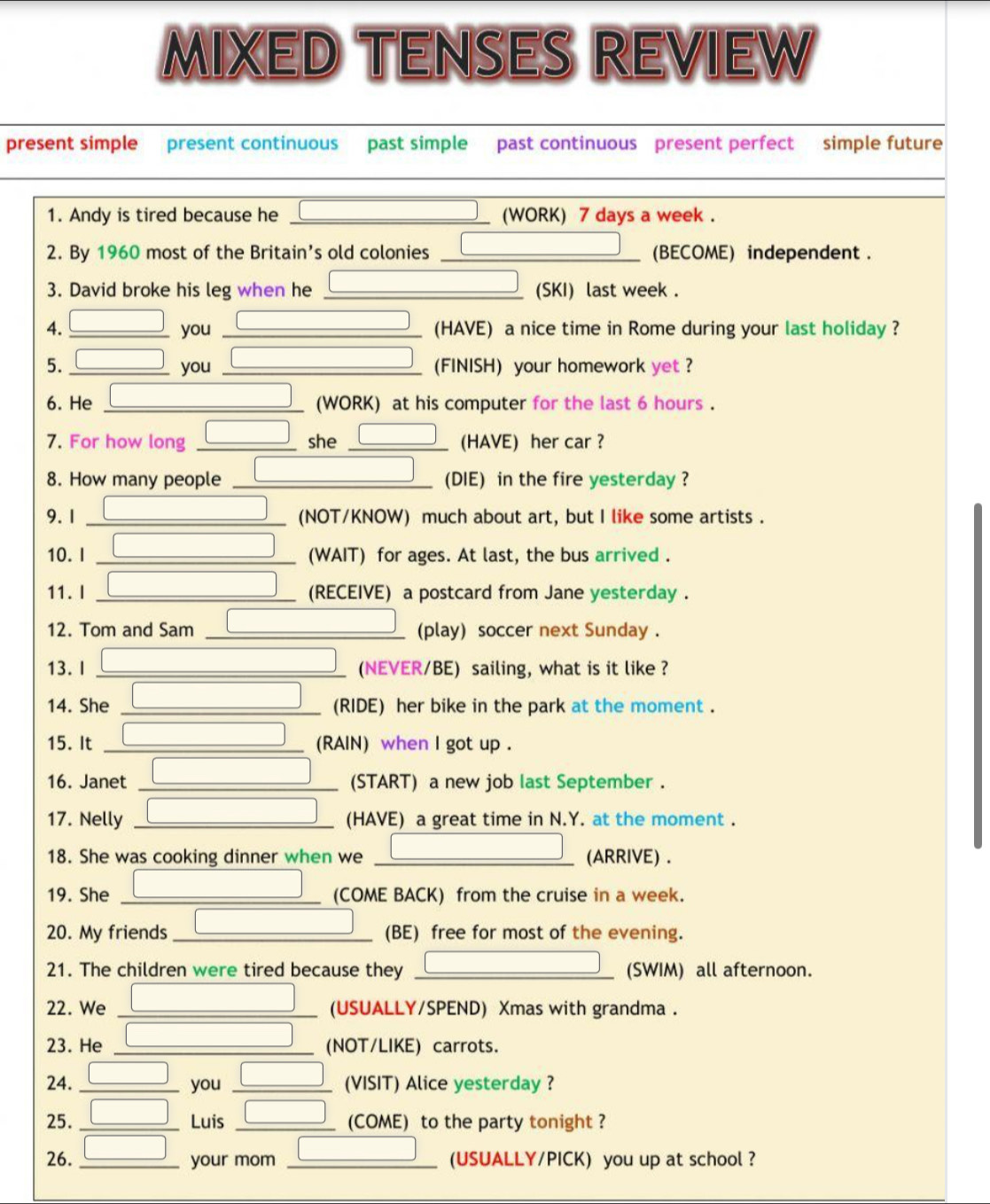Select the answer field for (play) soccer sentence
The height and width of the screenshot is (1204, 990).
click(x=311, y=621)
